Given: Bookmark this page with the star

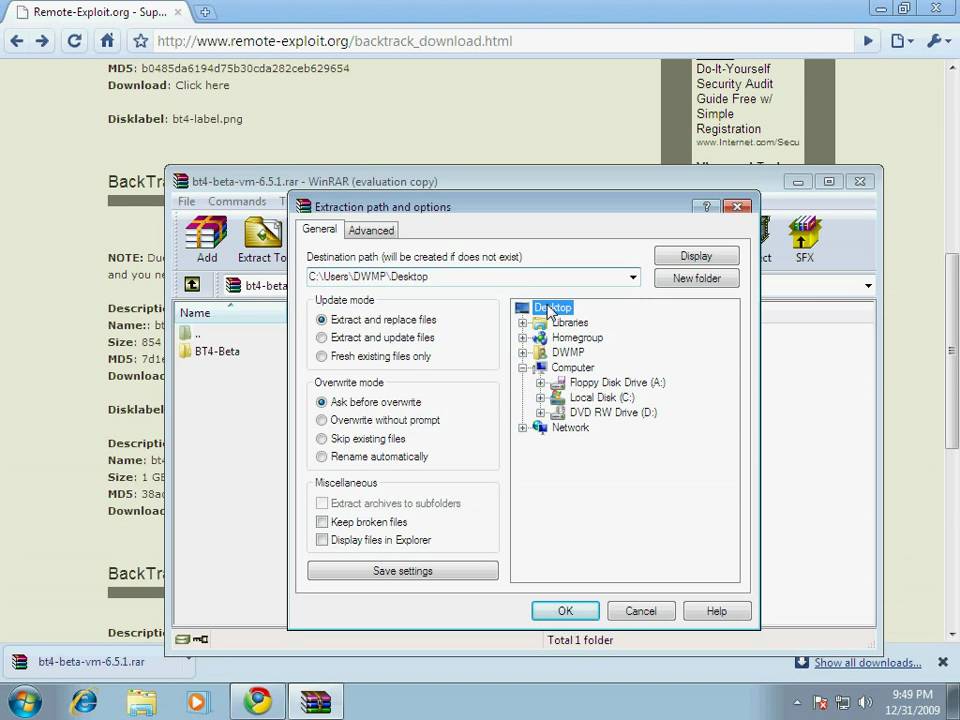Looking at the screenshot, I should click(141, 41).
